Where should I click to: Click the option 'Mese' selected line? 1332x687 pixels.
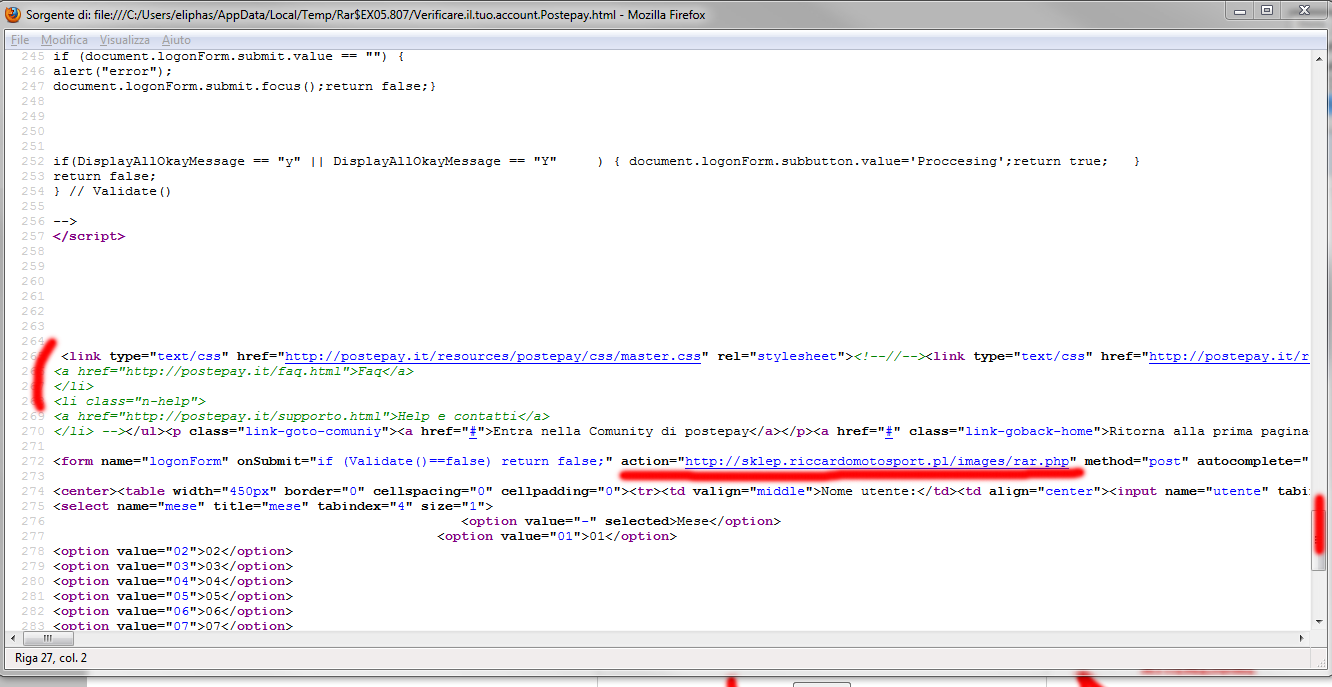(621, 521)
